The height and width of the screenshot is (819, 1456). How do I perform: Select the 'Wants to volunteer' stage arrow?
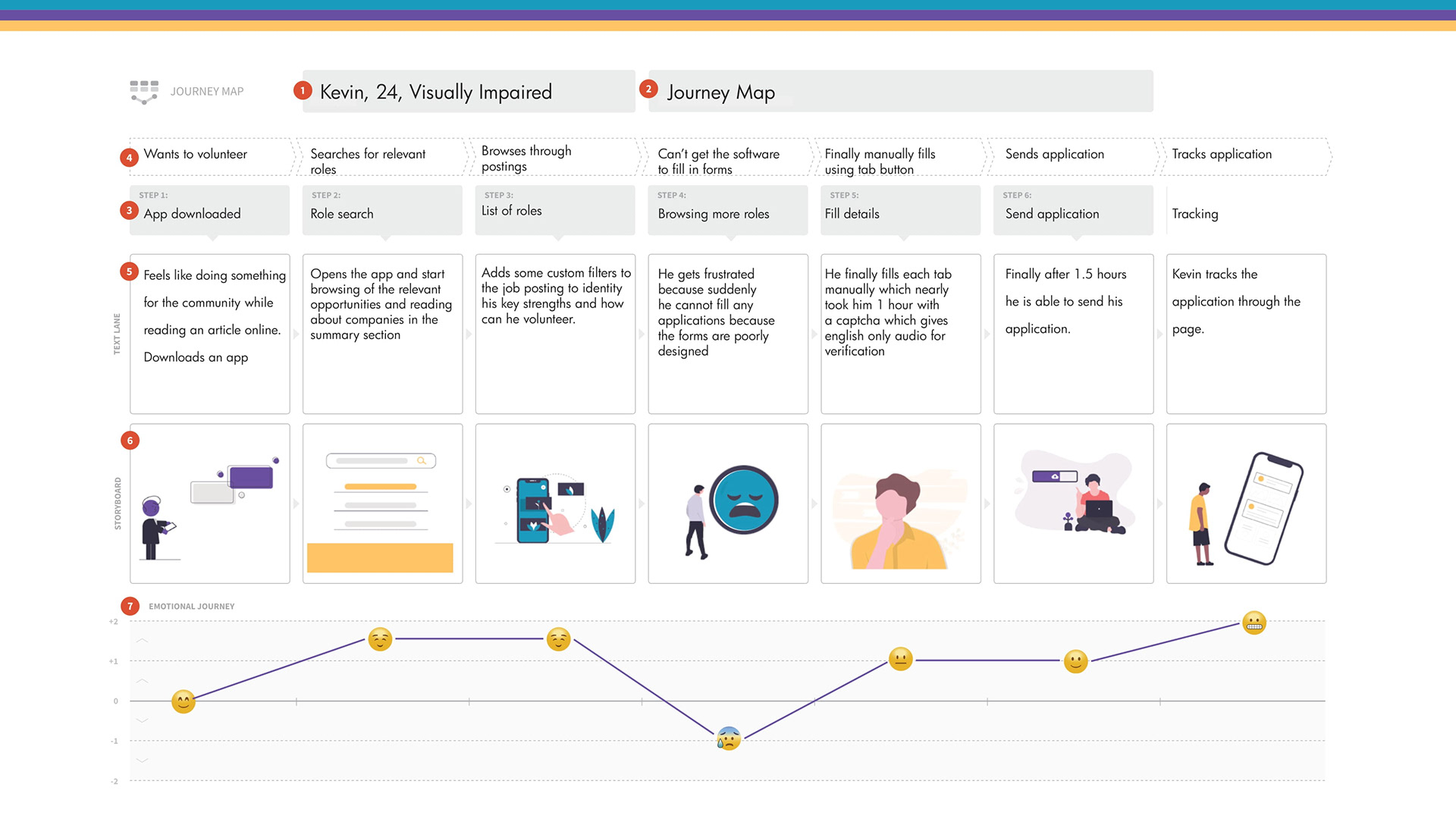[x=209, y=155]
